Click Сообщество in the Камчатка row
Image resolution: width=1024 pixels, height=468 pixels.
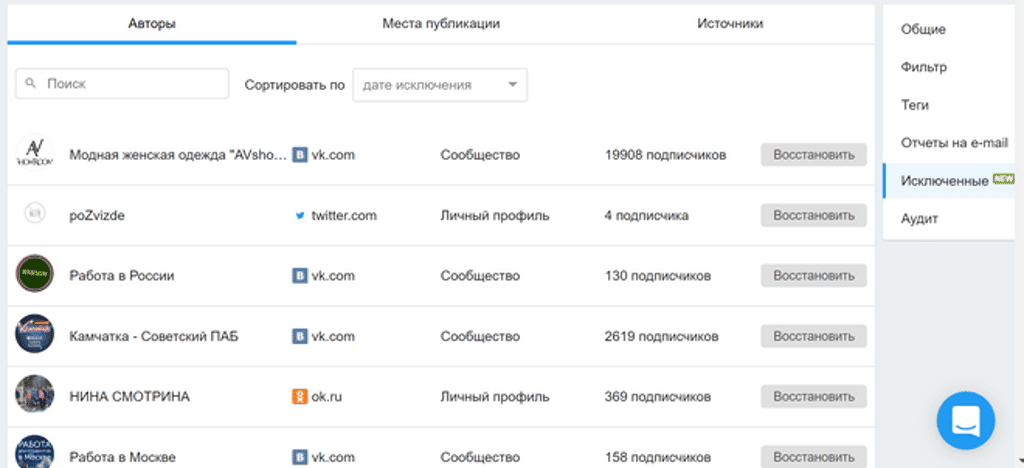point(480,337)
